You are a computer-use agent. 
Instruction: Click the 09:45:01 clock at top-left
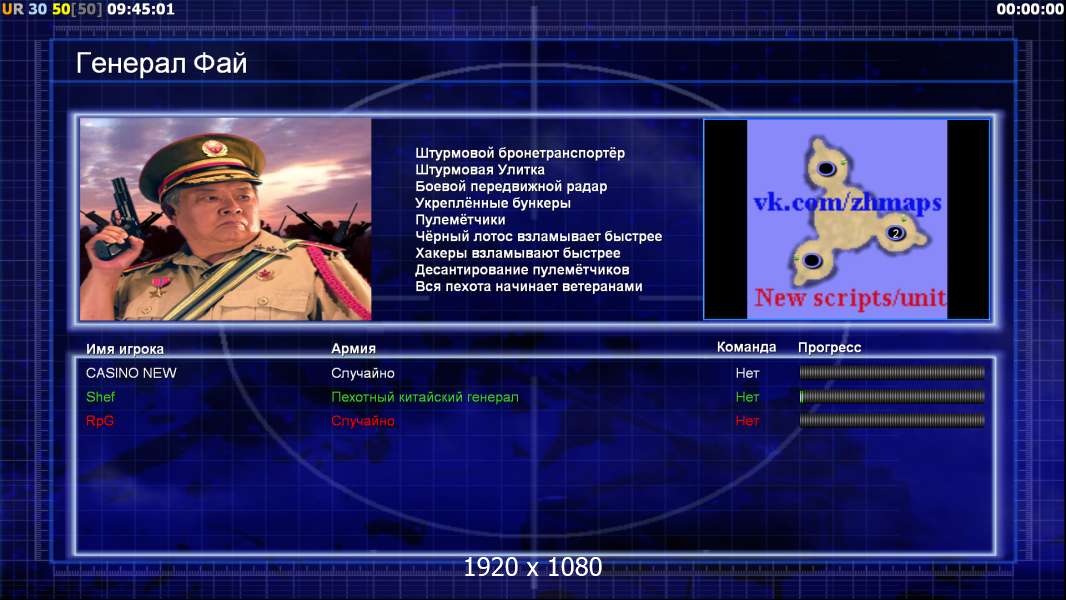pyautogui.click(x=141, y=10)
